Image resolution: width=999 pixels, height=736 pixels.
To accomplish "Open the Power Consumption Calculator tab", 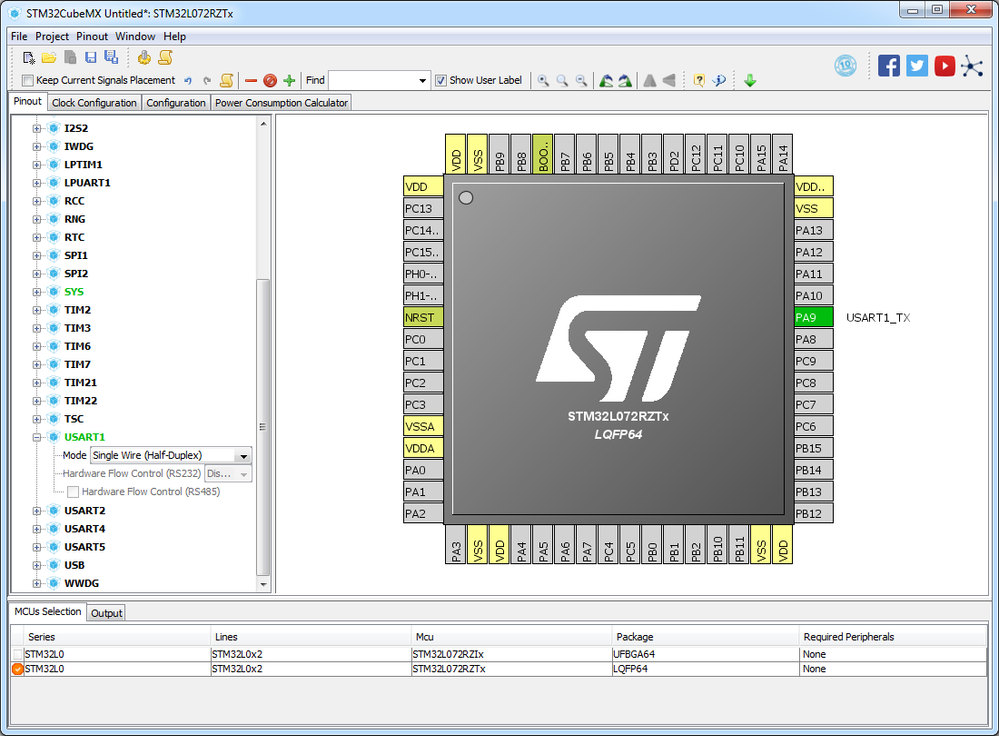I will pyautogui.click(x=282, y=103).
